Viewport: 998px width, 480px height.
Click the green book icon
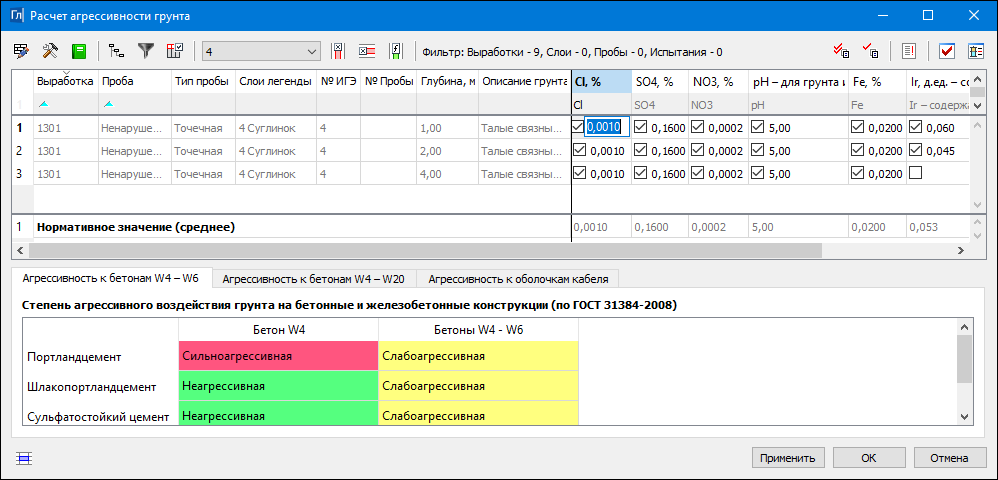79,52
